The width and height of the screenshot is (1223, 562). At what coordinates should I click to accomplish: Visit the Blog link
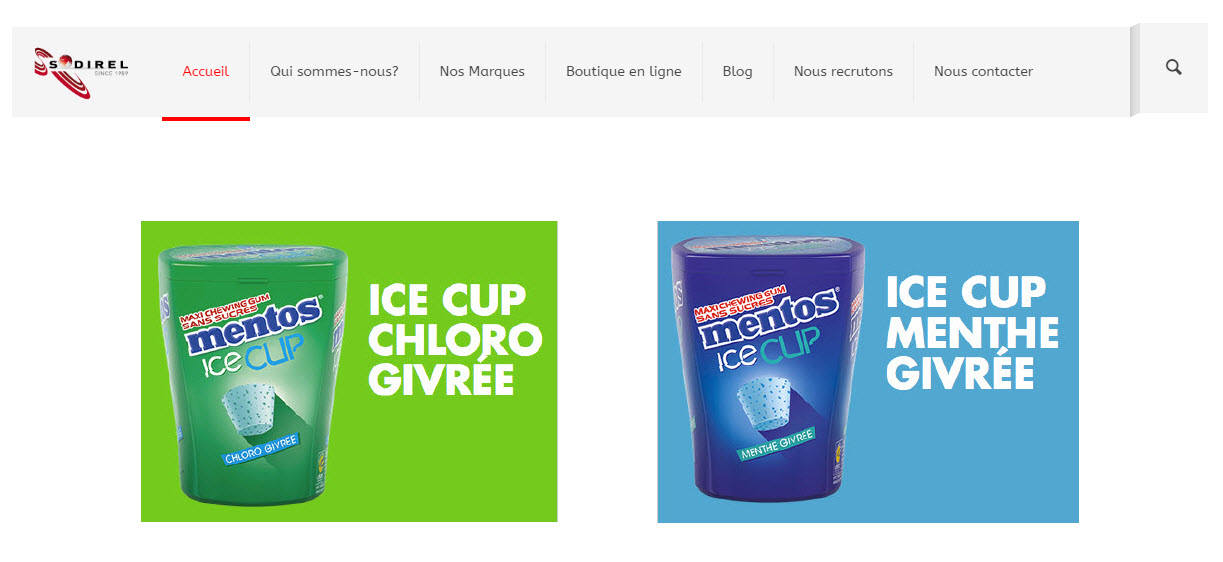coord(738,71)
